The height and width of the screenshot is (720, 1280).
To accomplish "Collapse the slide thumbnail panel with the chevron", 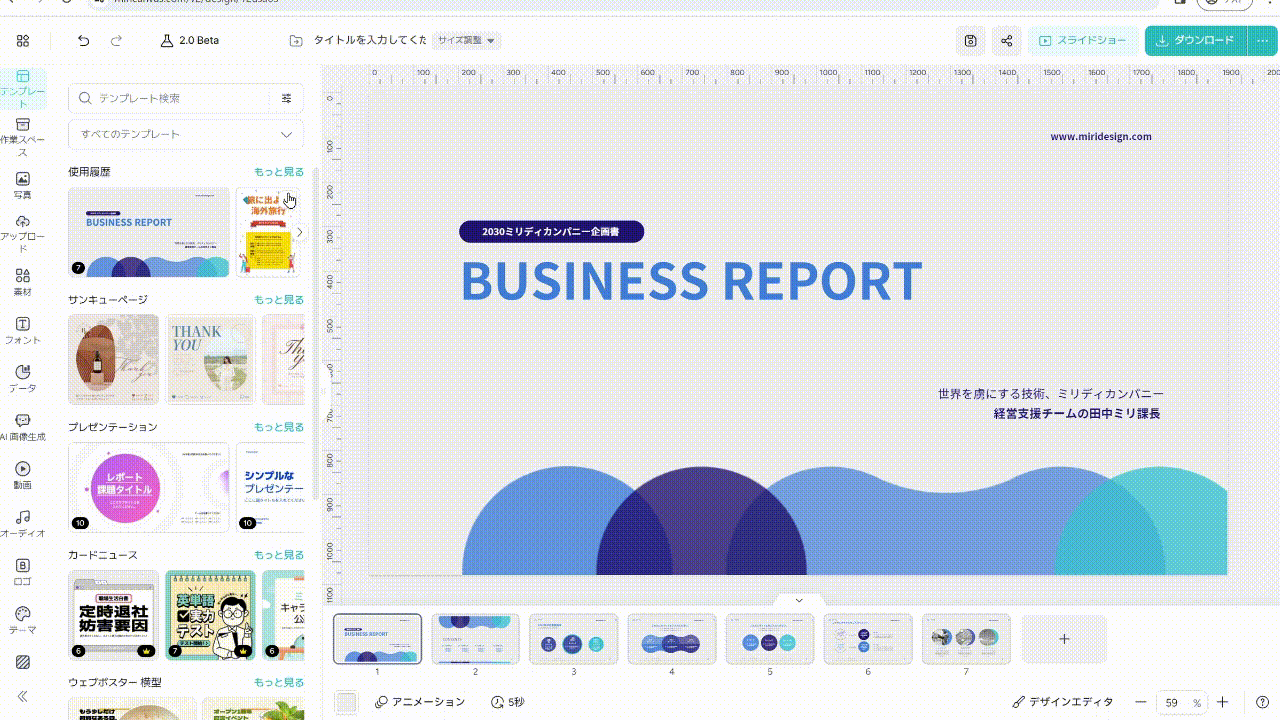I will click(797, 600).
